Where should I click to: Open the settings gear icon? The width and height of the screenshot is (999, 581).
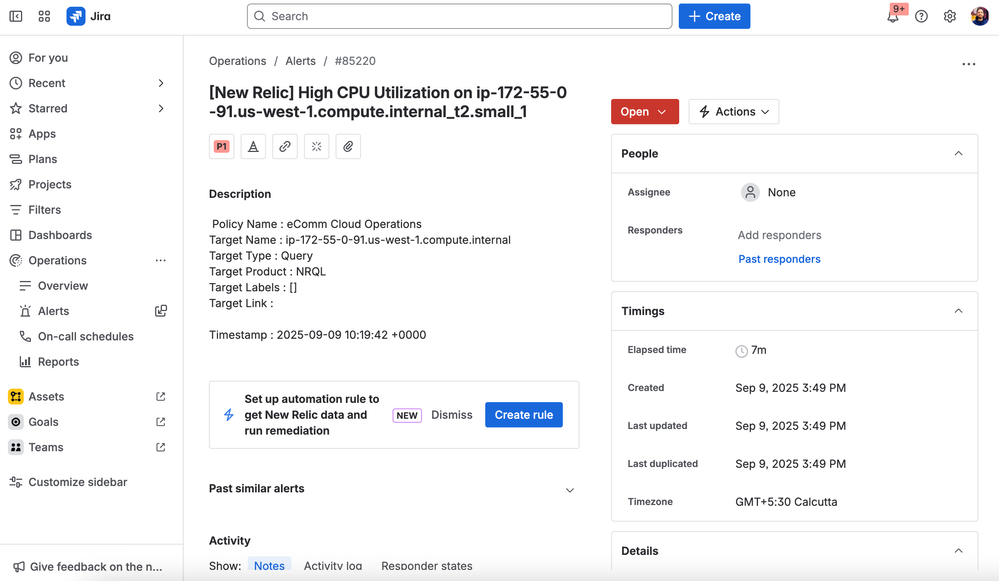(950, 17)
